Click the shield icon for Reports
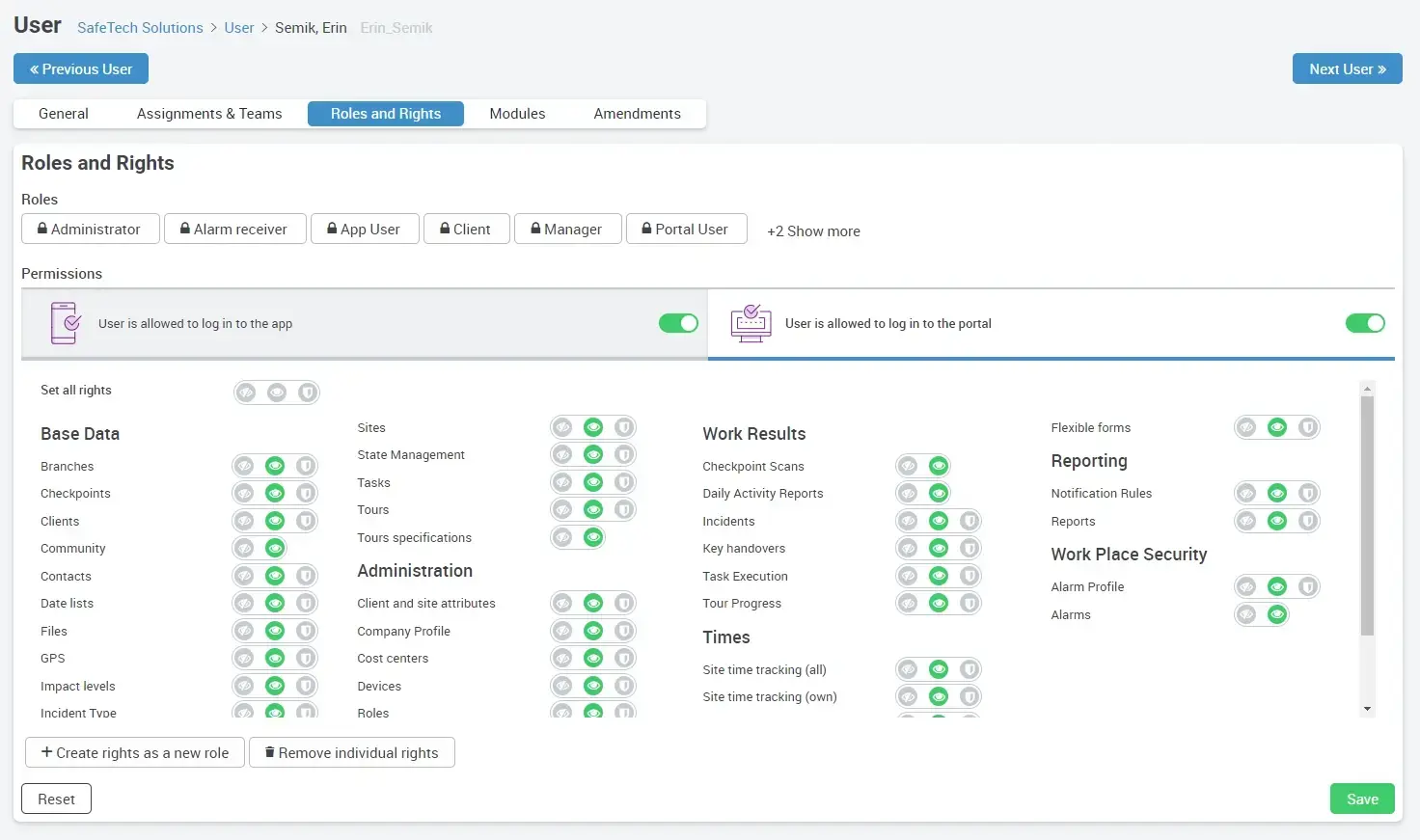Image resolution: width=1420 pixels, height=840 pixels. click(x=1307, y=522)
